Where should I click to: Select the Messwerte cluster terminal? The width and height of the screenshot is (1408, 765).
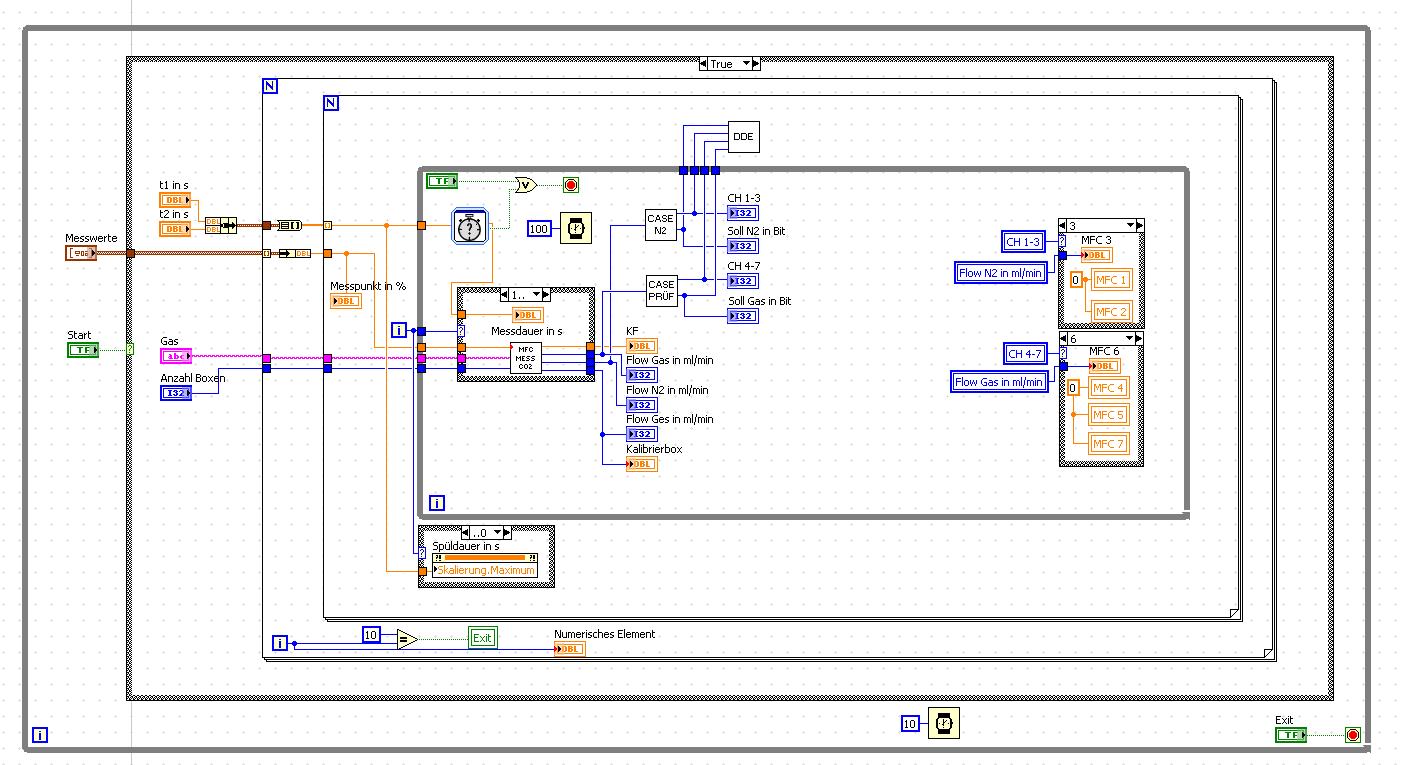coord(81,253)
